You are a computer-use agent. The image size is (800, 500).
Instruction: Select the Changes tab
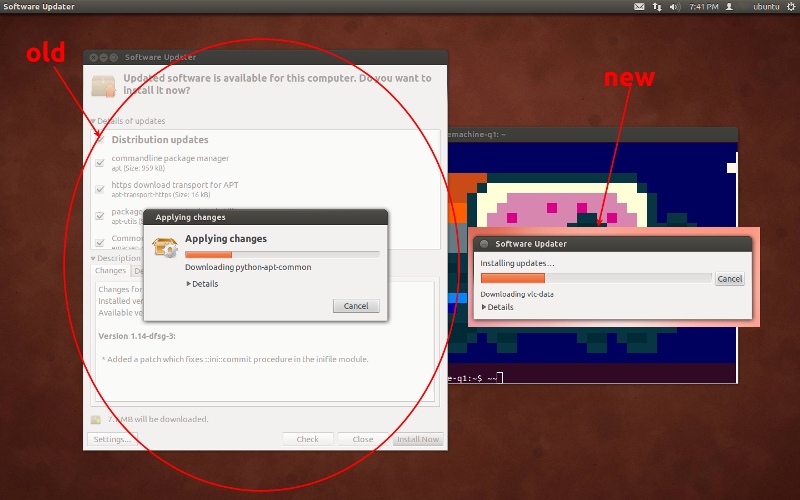(x=110, y=270)
